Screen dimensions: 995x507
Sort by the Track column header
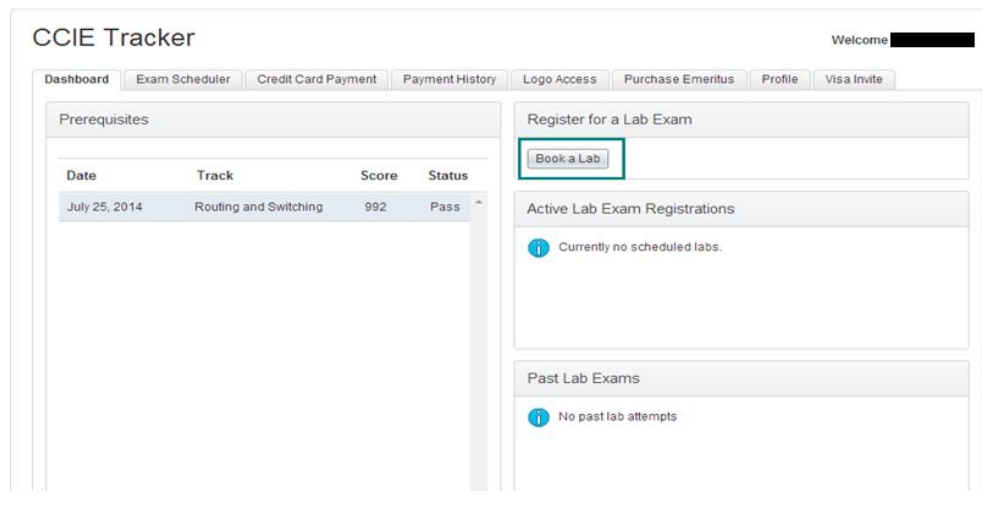click(x=215, y=176)
